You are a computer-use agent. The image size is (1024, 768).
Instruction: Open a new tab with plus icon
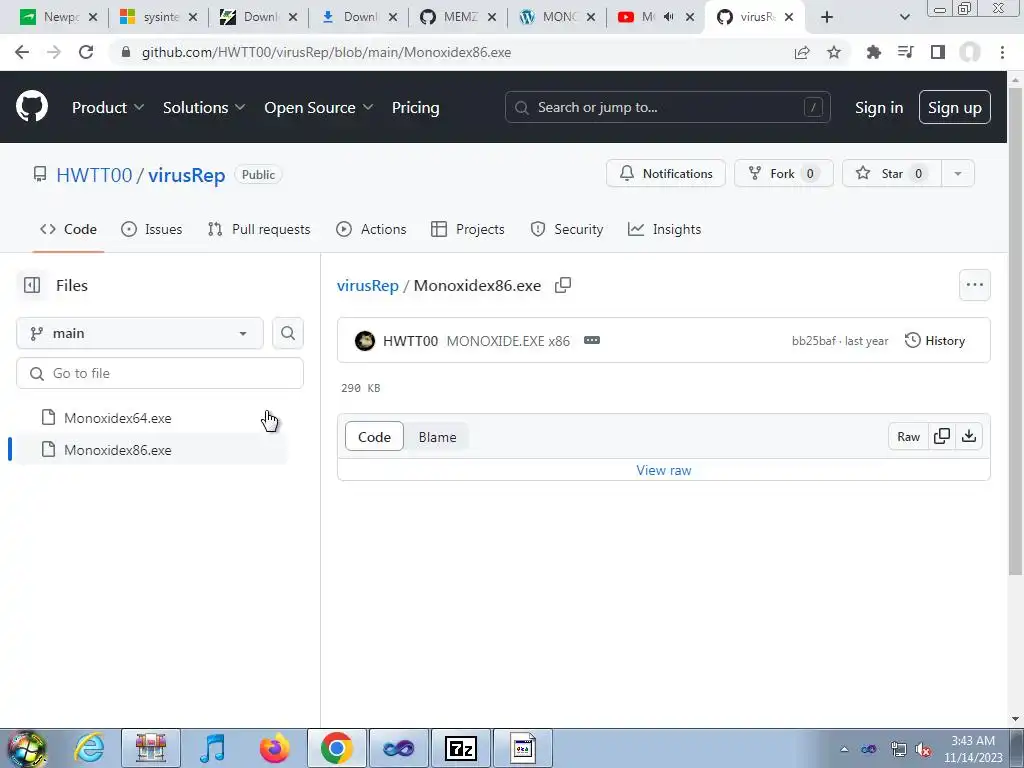[827, 18]
